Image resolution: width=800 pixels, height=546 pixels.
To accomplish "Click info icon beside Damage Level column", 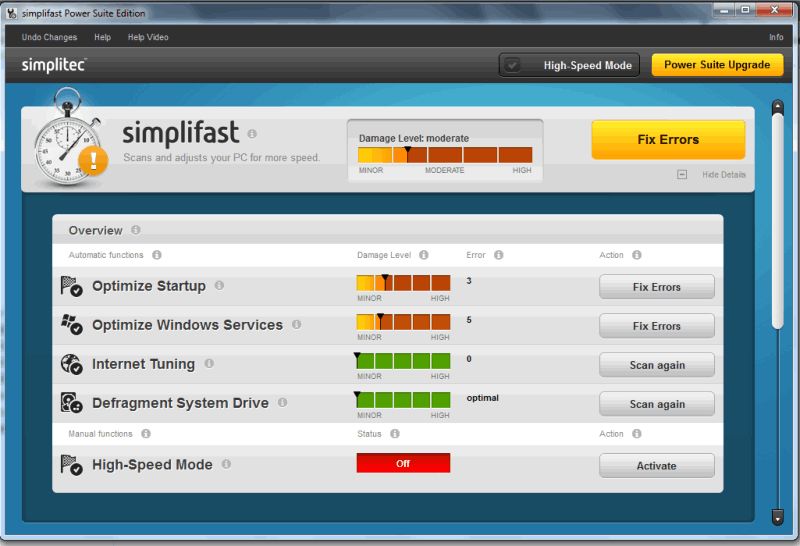I will click(x=423, y=255).
